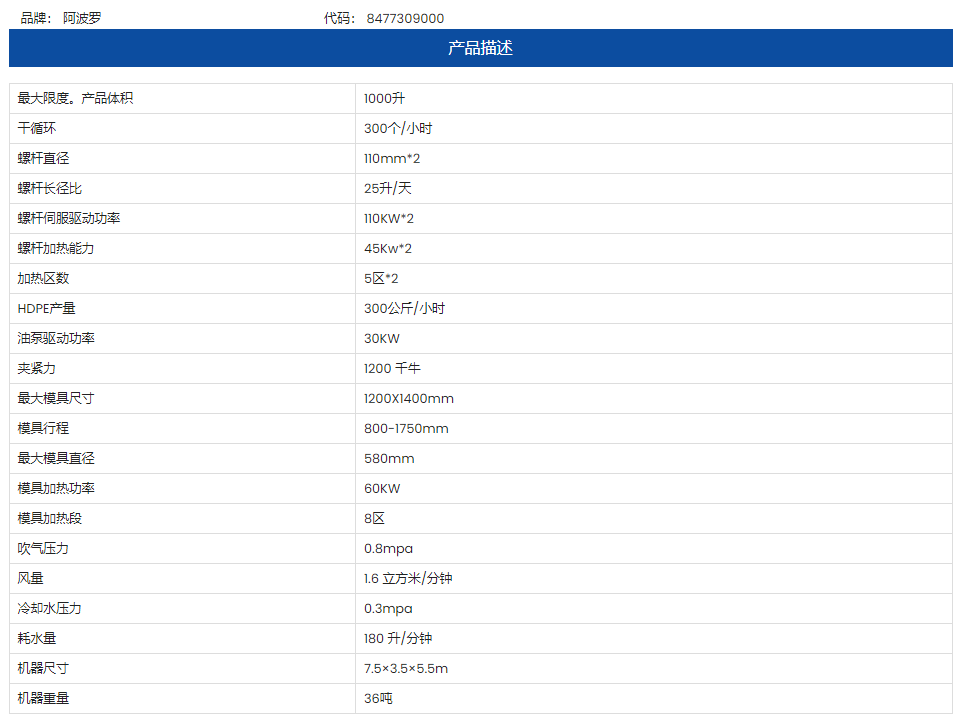
Task: Click the 580mm mold diameter value
Action: (x=389, y=458)
